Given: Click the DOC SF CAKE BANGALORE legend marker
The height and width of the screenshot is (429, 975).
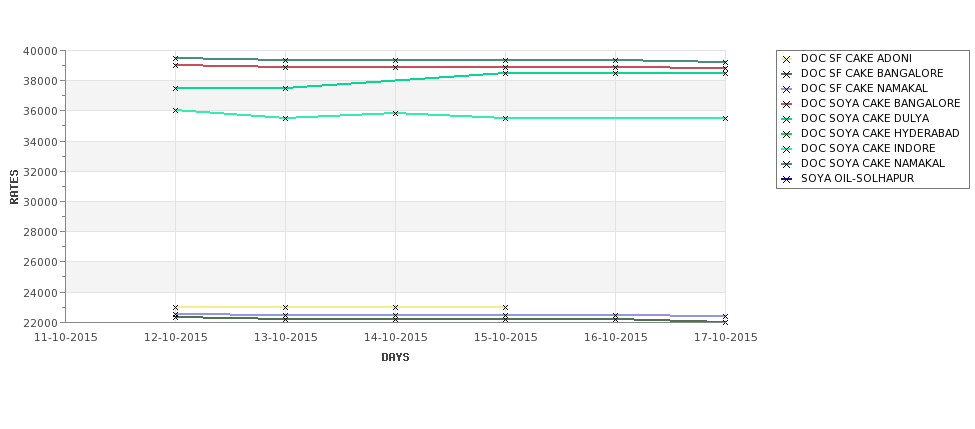Looking at the screenshot, I should 786,74.
